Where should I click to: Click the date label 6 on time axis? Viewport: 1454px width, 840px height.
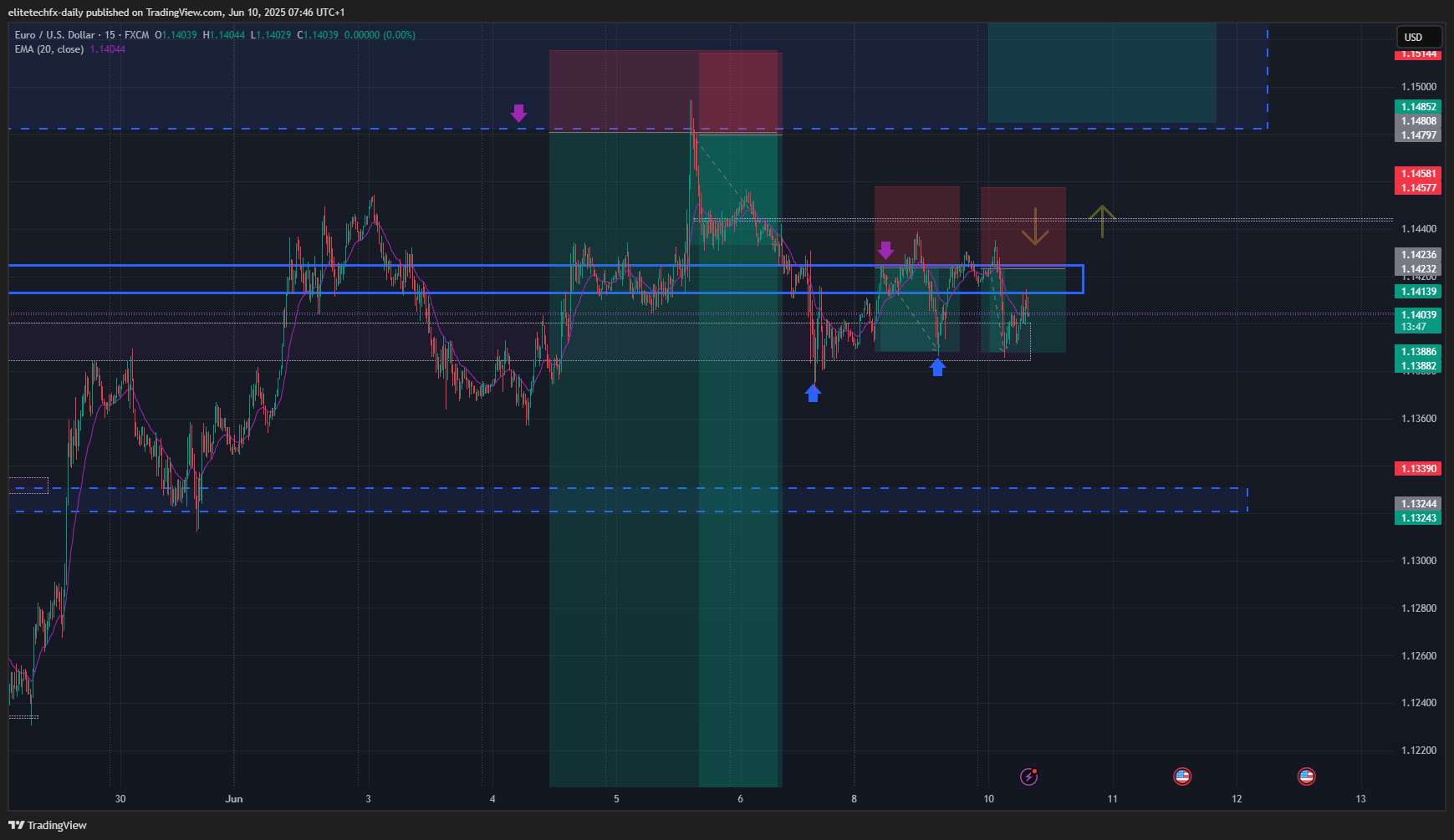[741, 799]
